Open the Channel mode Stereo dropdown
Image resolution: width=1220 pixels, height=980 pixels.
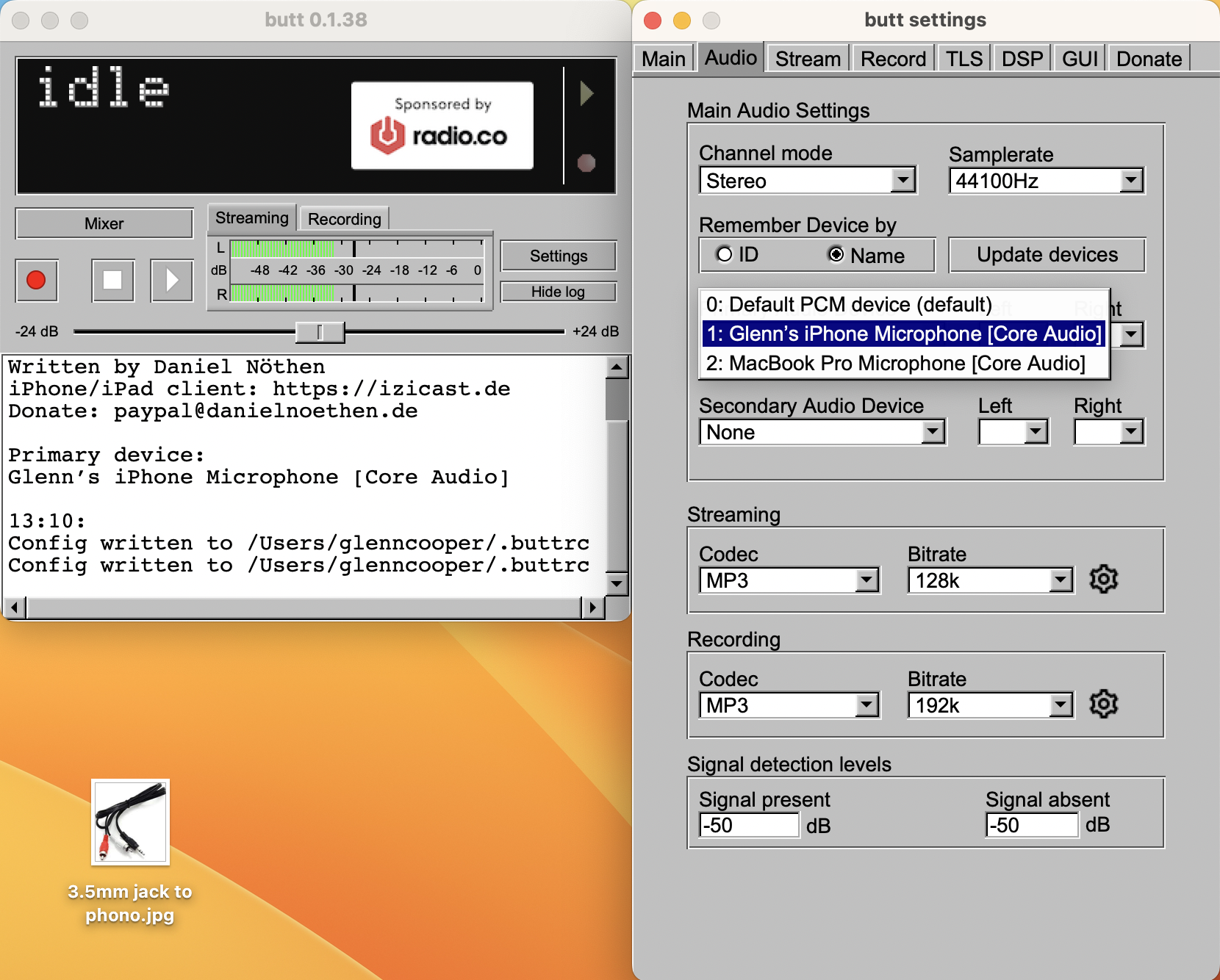click(x=808, y=180)
